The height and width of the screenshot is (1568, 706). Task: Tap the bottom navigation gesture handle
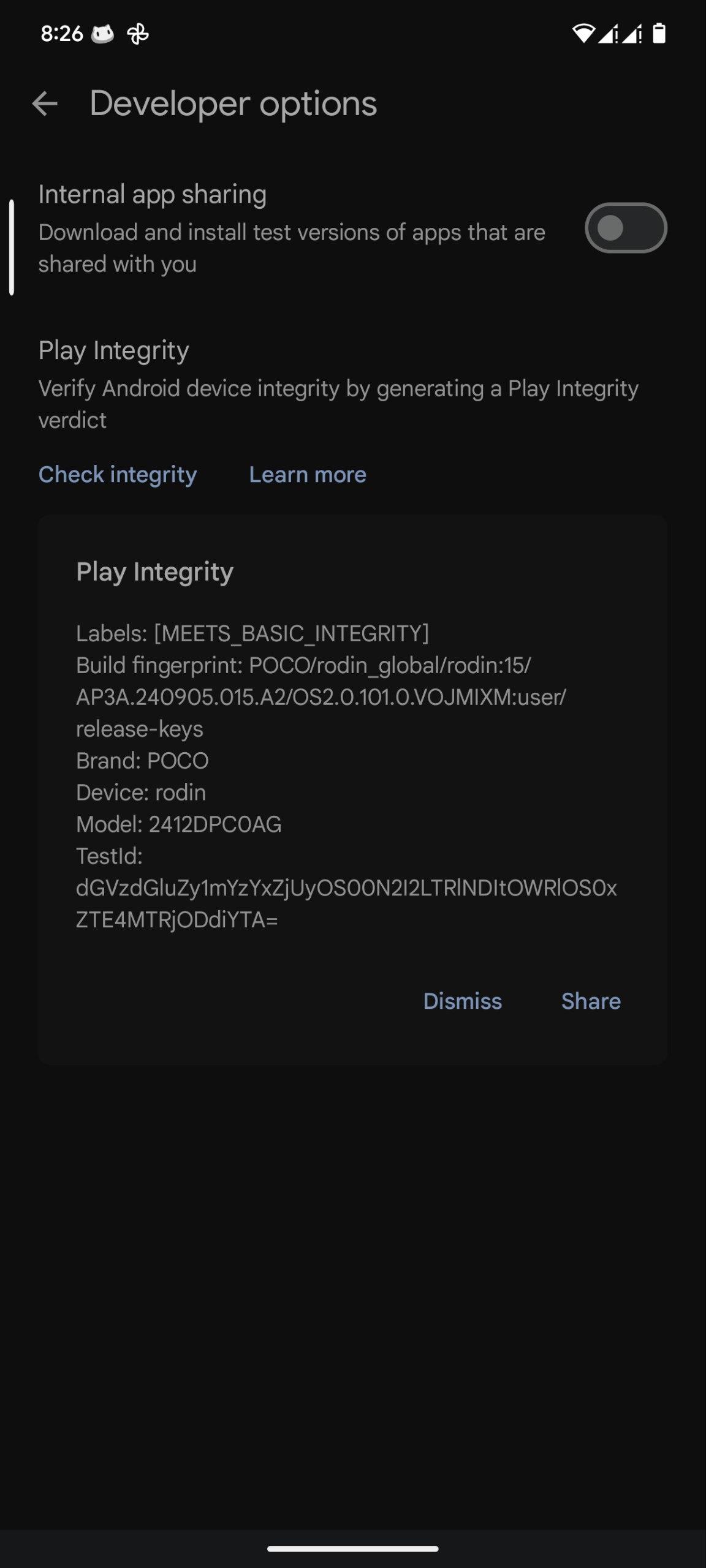pyautogui.click(x=353, y=1549)
